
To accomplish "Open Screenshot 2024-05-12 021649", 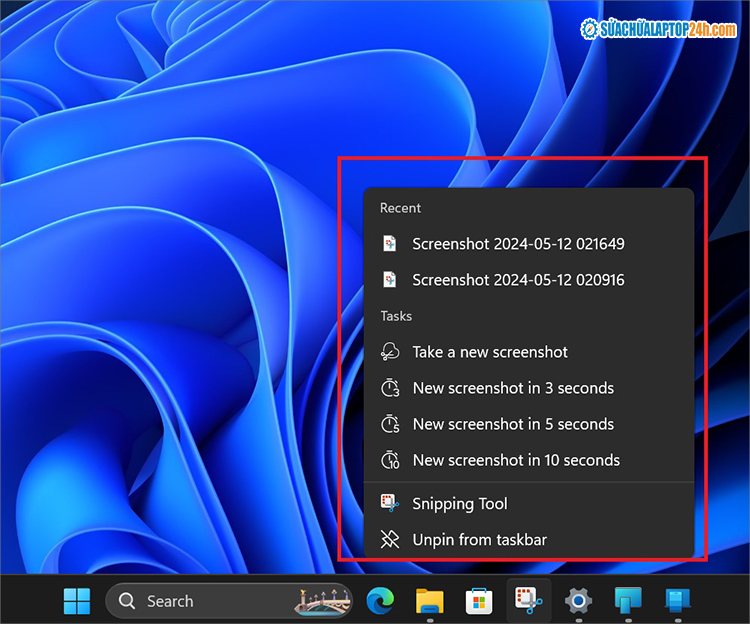I will [529, 244].
